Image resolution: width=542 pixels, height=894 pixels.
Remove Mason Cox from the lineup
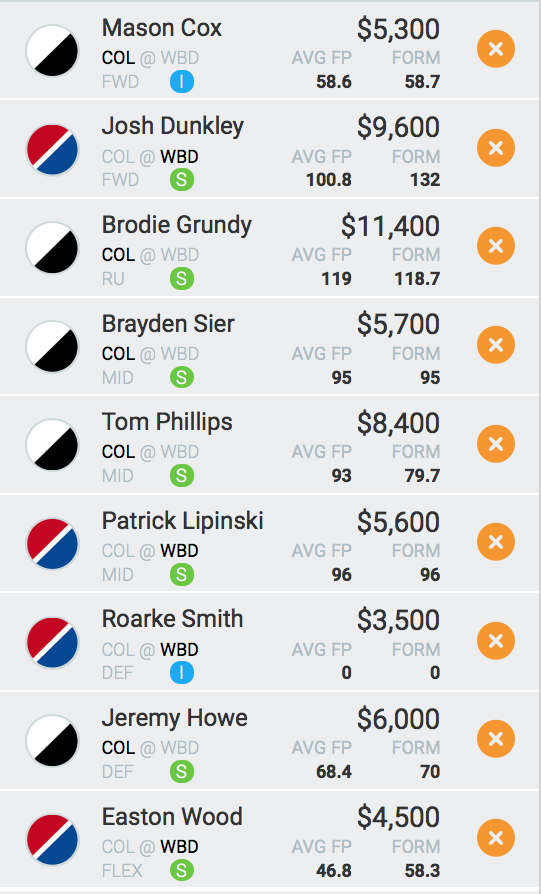[x=496, y=50]
